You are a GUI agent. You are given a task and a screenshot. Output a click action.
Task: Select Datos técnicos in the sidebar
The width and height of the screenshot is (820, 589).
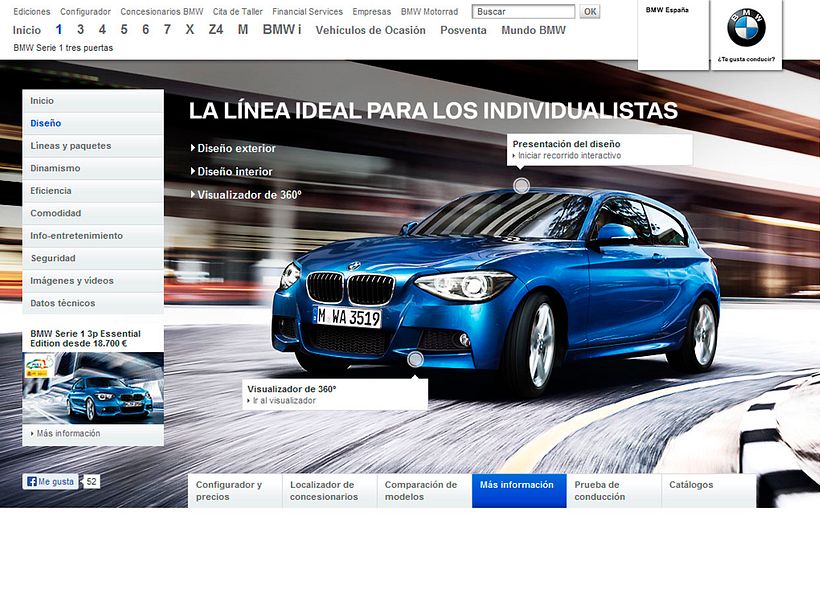93,303
